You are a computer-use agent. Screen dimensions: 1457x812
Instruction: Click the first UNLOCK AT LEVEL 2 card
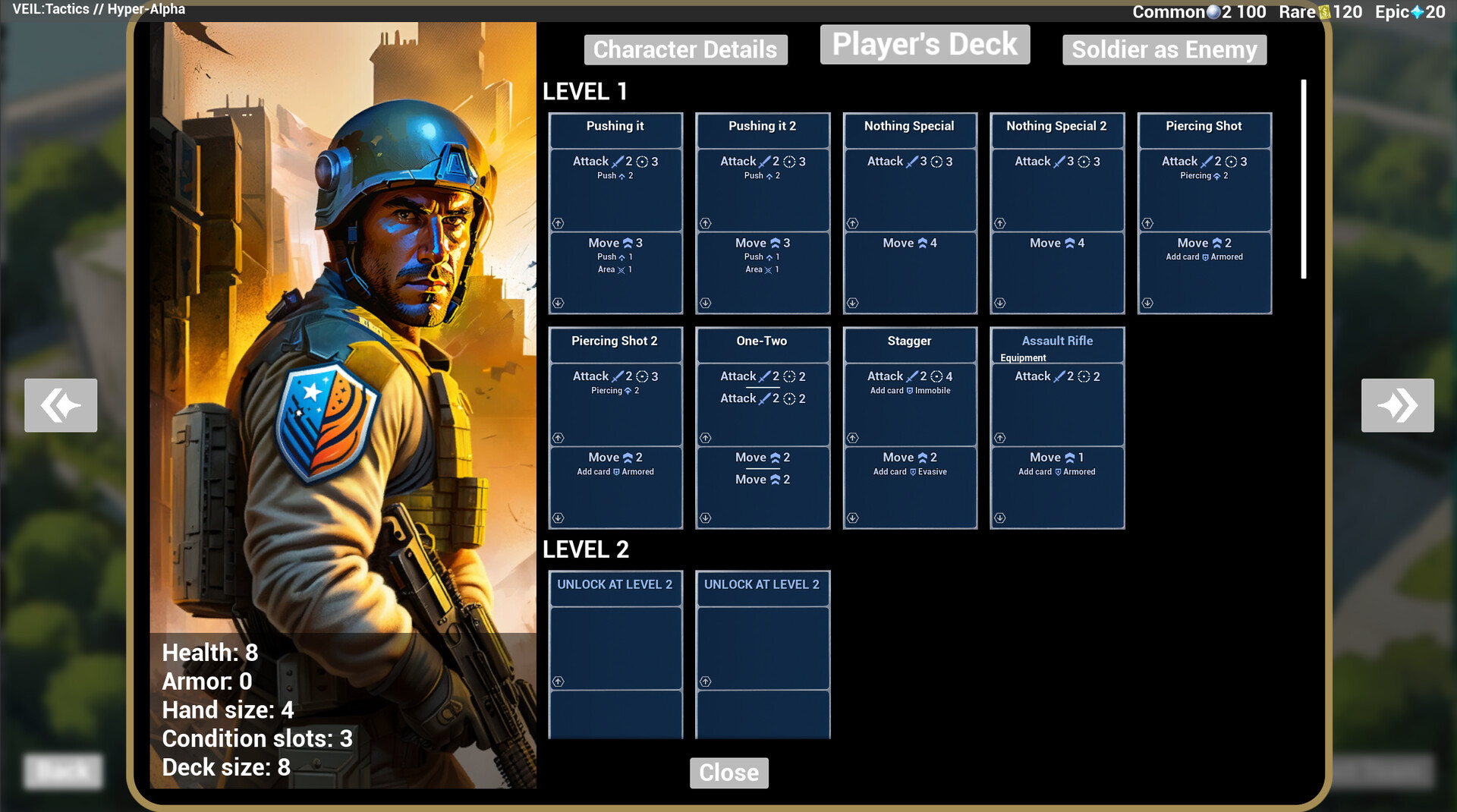(x=615, y=654)
